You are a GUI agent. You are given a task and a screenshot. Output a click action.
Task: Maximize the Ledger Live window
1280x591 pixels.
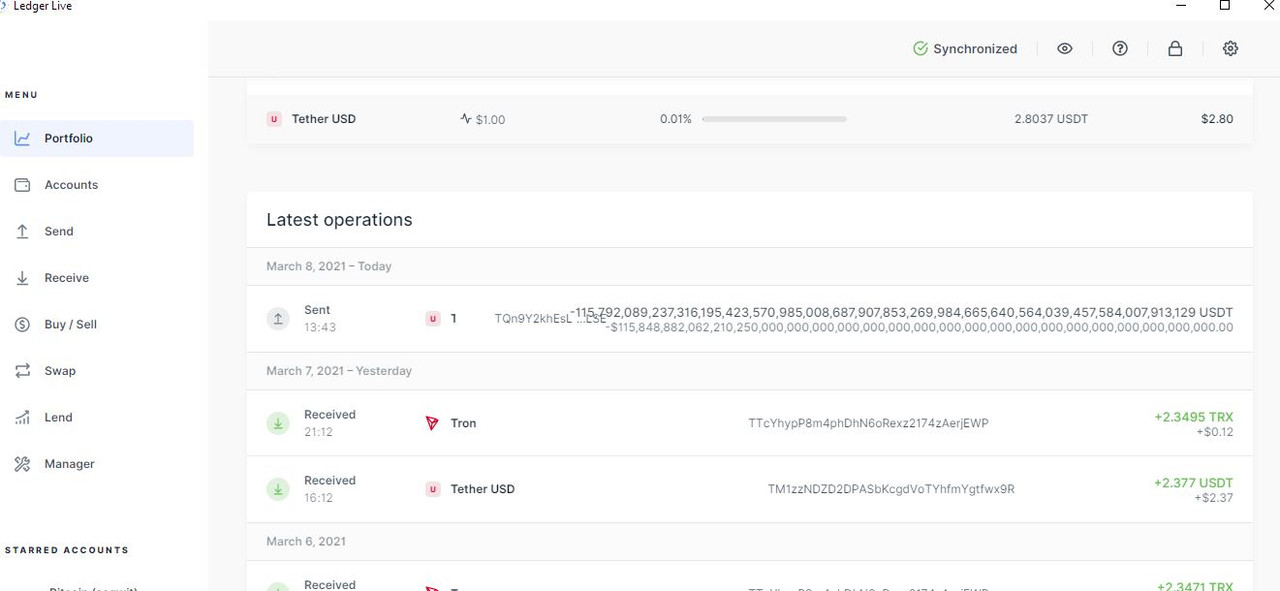[x=1224, y=5]
